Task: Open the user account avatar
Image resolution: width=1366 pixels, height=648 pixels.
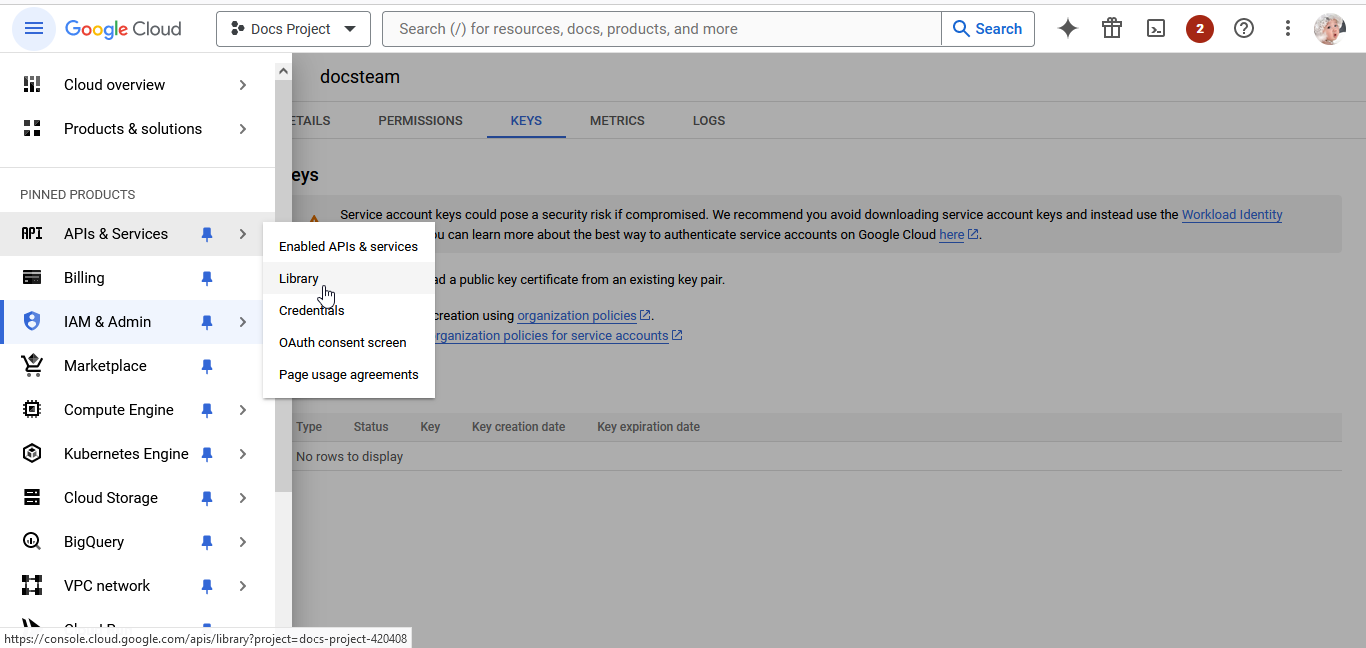Action: pos(1330,29)
